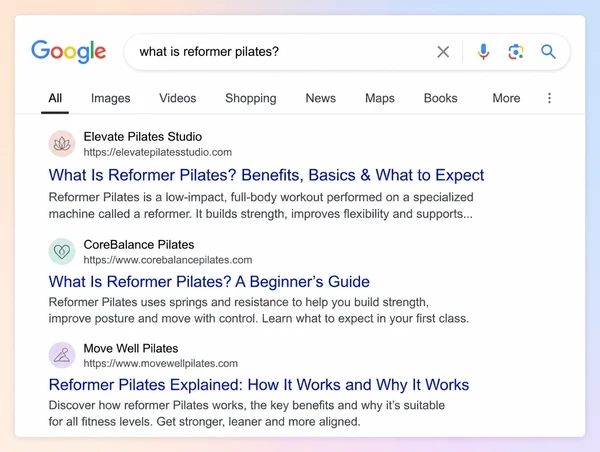Run search with magnifying glass icon
The image size is (600, 452).
pos(548,52)
